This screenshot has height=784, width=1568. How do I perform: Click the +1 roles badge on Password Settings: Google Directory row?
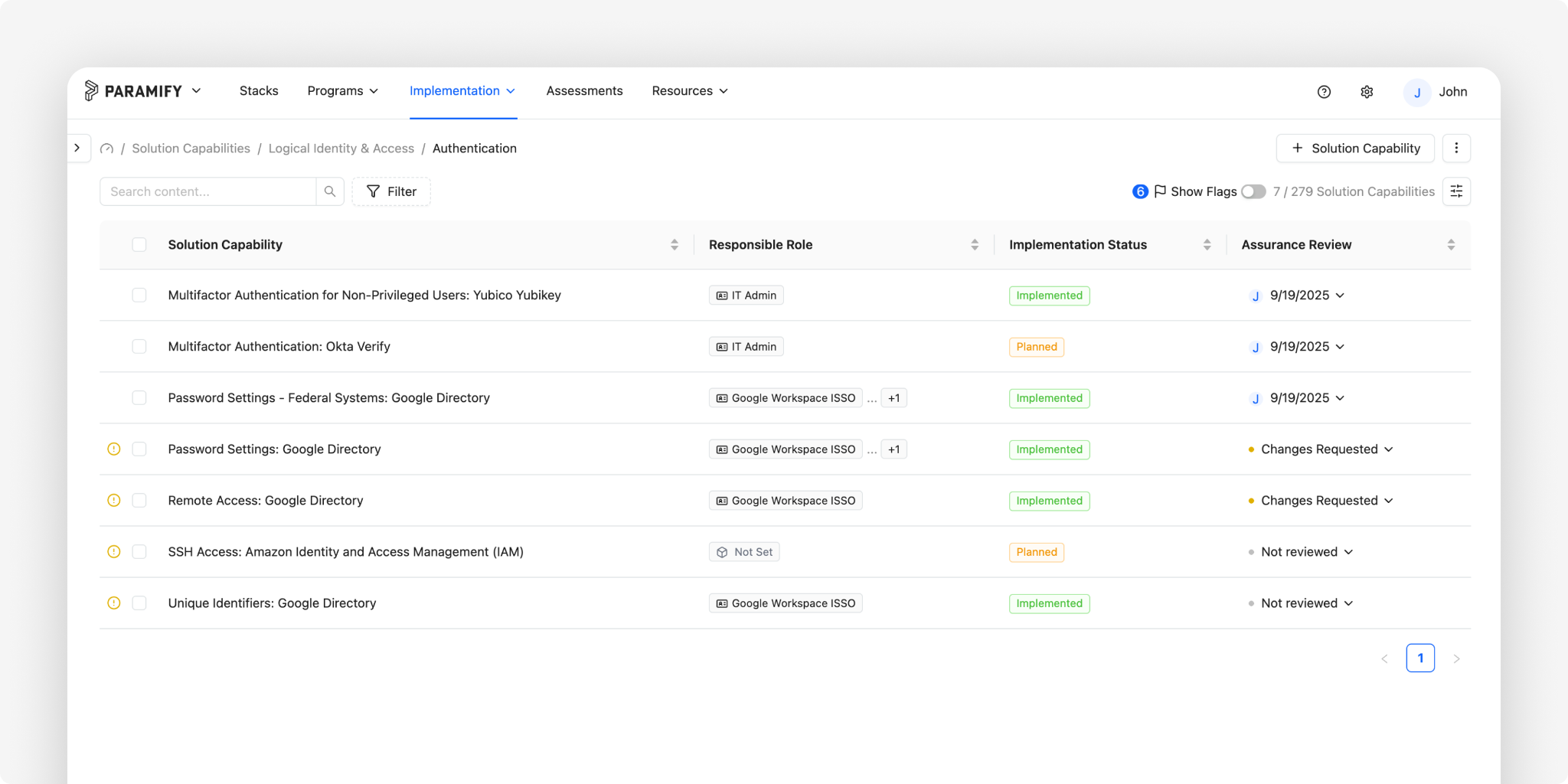(x=893, y=449)
